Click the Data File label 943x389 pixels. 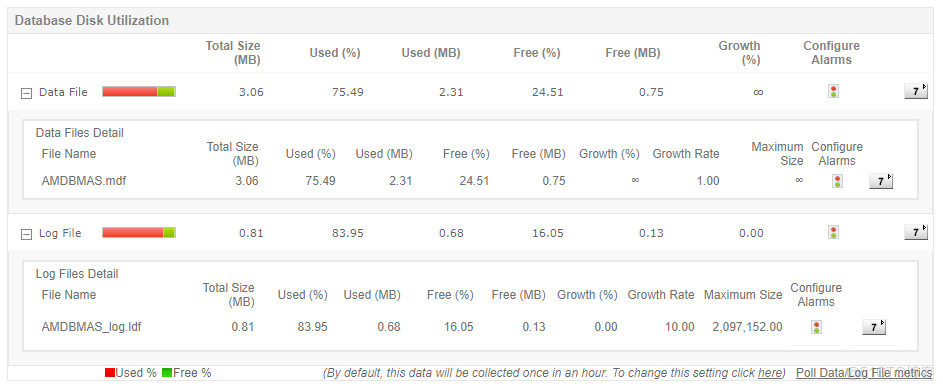pos(63,92)
